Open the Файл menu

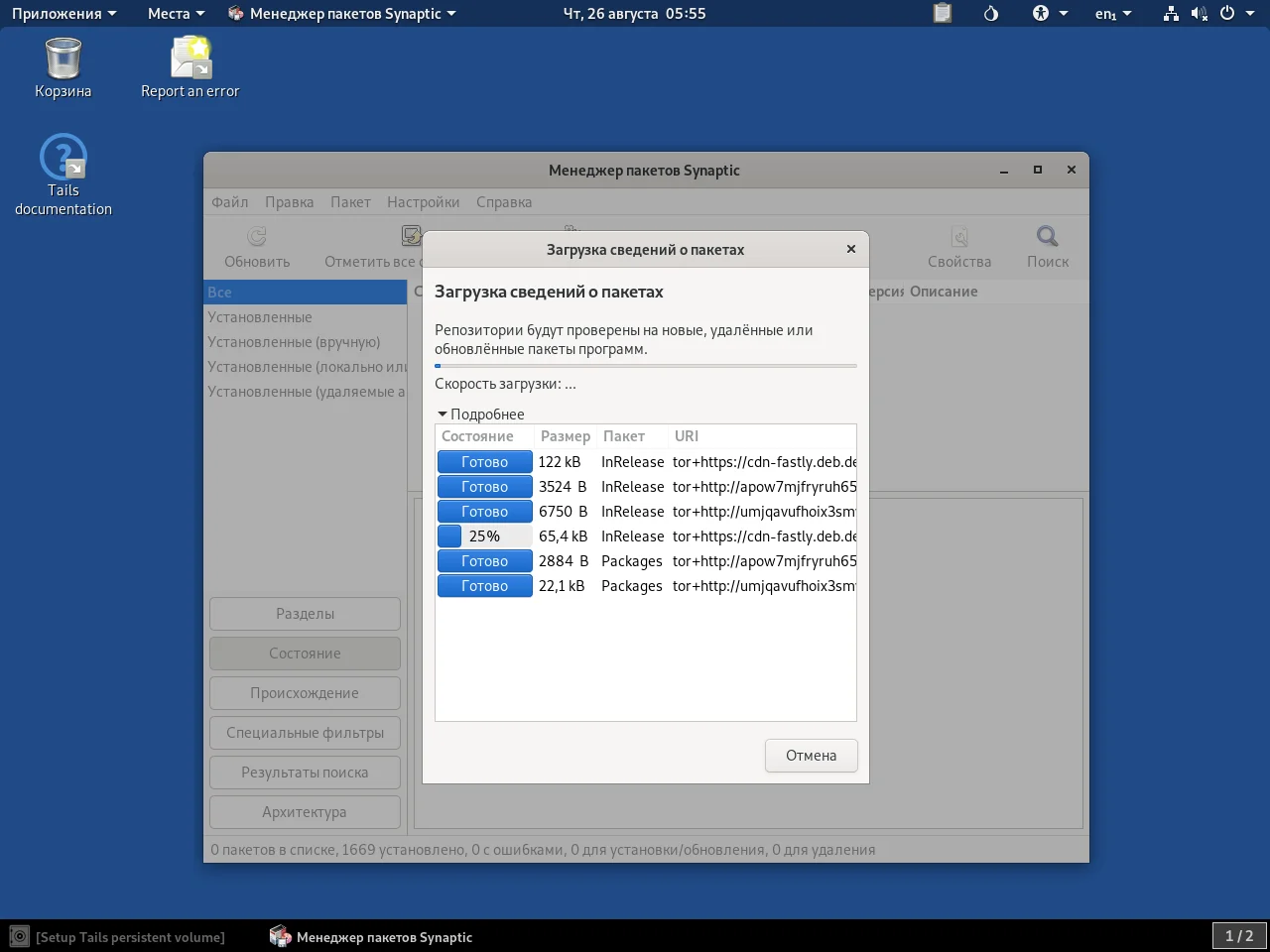pos(230,202)
